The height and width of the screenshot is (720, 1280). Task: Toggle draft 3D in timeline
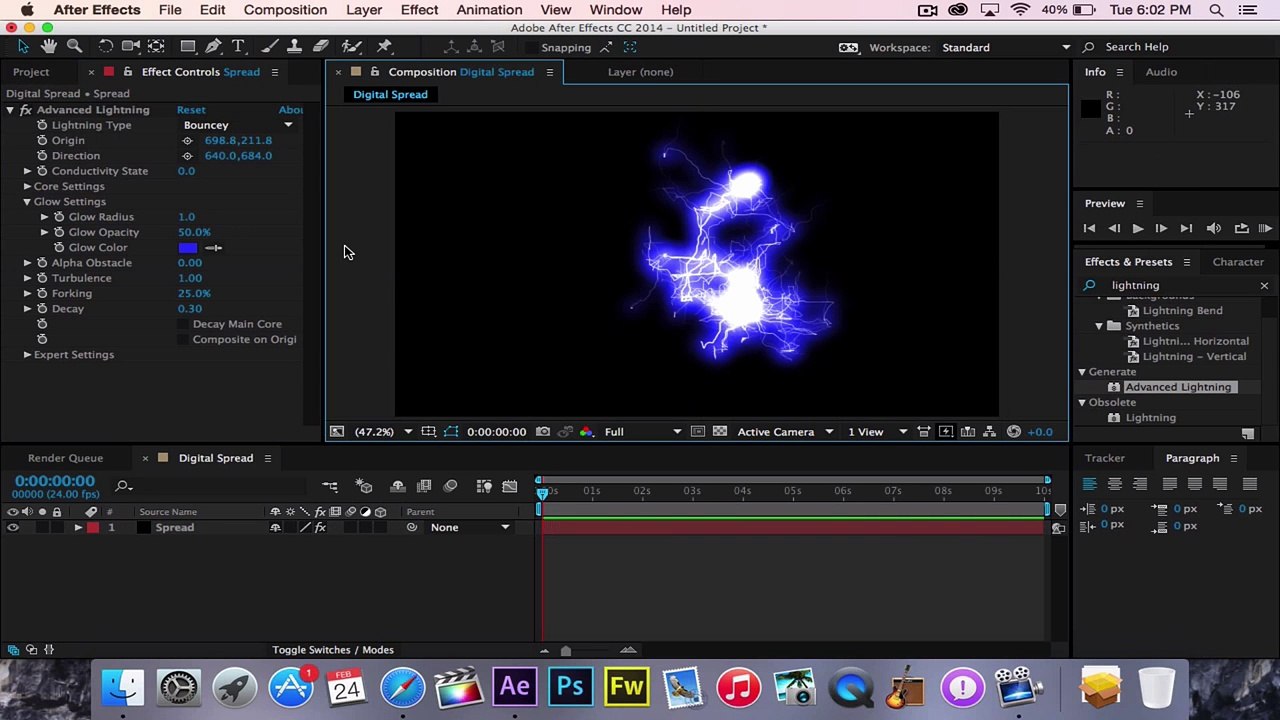[x=364, y=487]
